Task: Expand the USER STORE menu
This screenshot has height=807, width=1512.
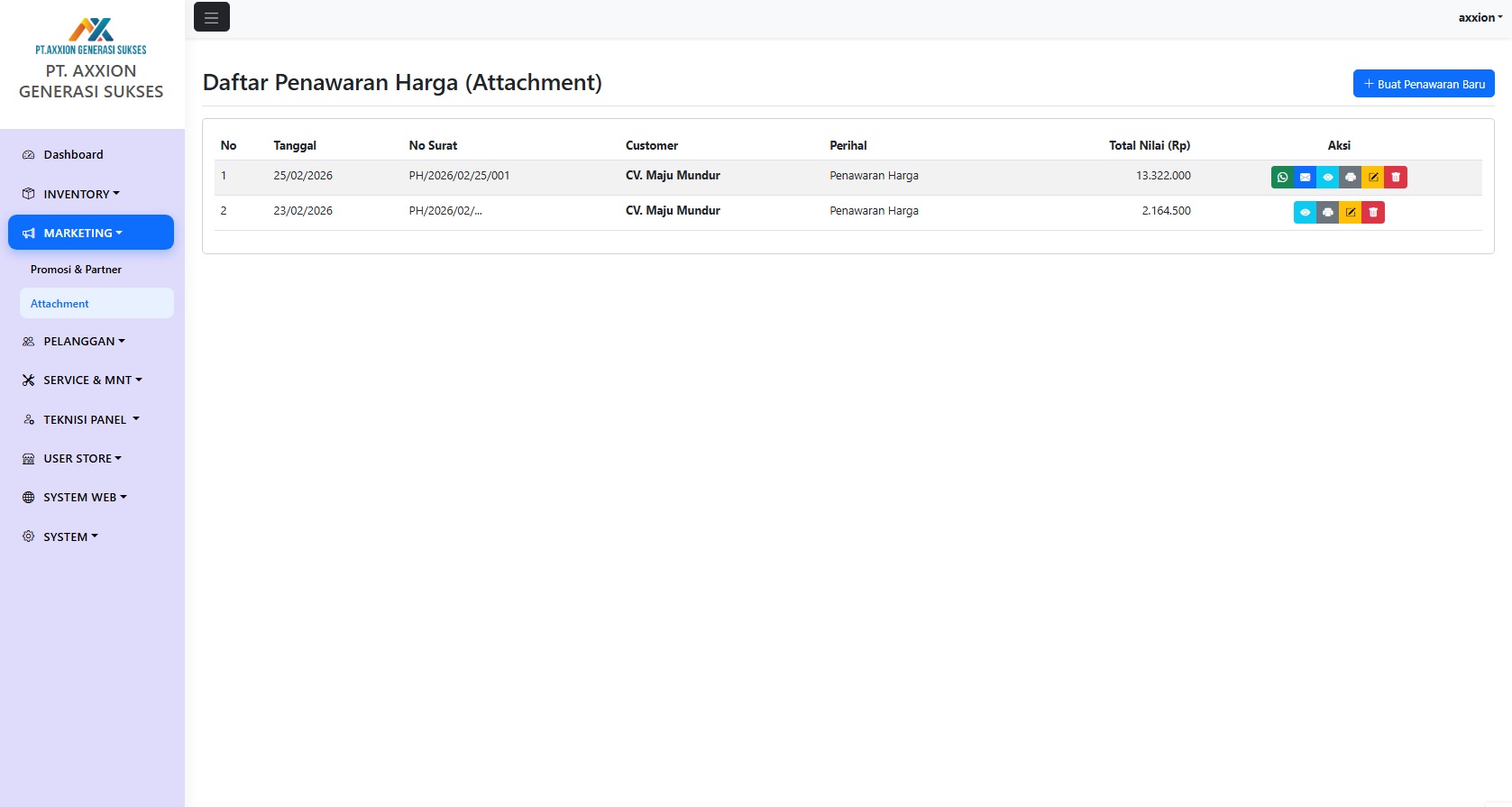Action: pyautogui.click(x=91, y=458)
